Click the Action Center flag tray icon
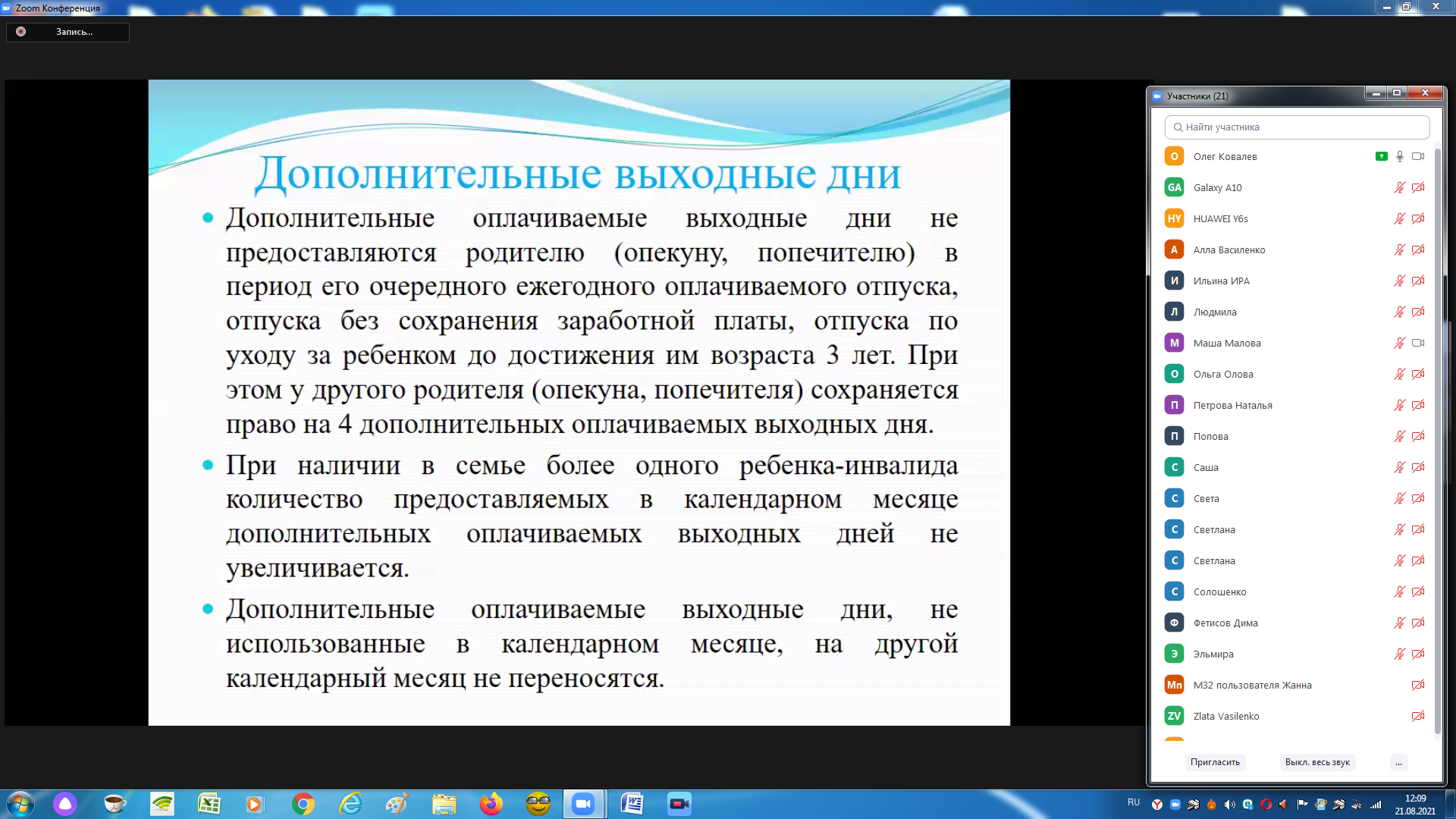Viewport: 1456px width, 819px height. [x=1302, y=805]
